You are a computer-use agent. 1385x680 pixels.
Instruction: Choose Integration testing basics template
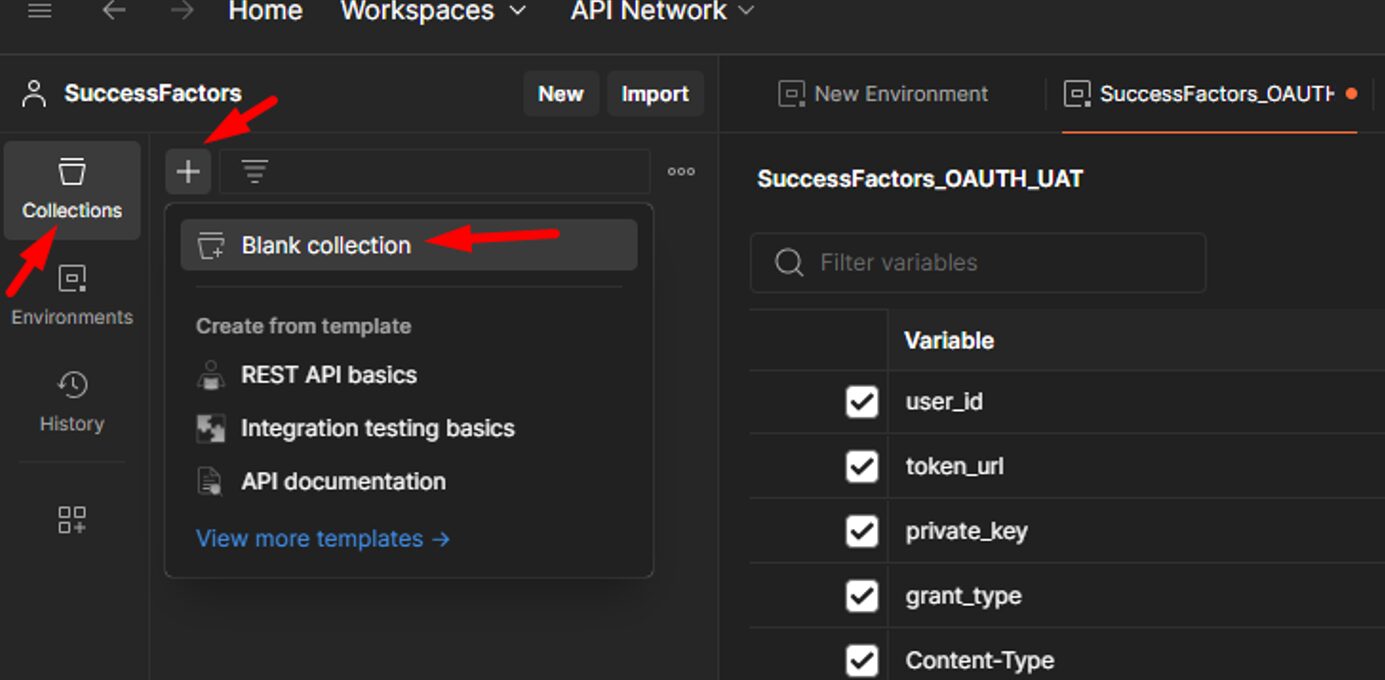click(409, 428)
